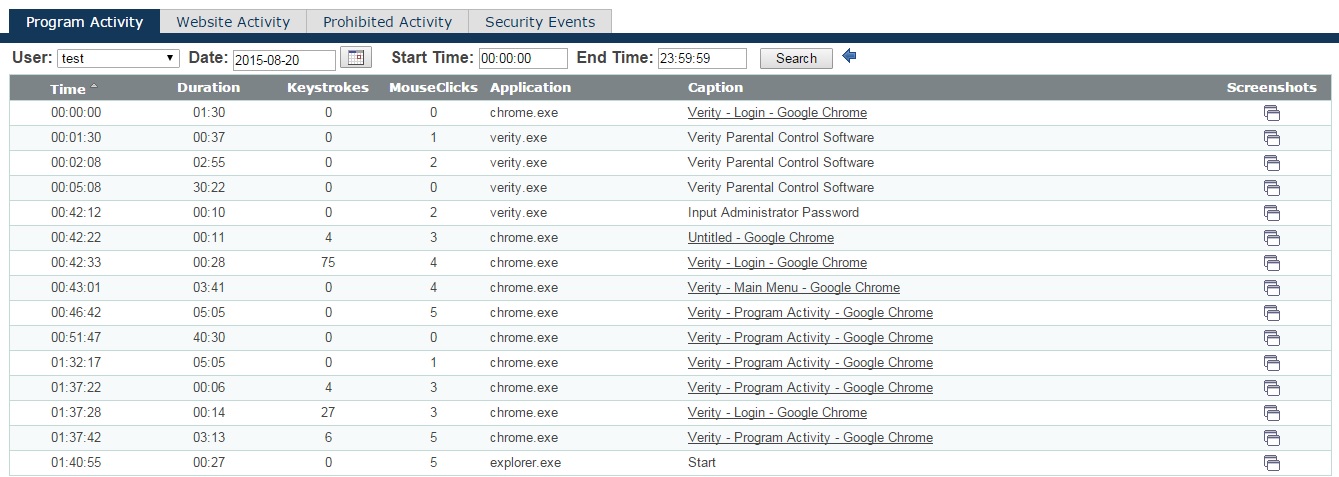
Task: Go to the Security Events tab
Action: click(540, 22)
